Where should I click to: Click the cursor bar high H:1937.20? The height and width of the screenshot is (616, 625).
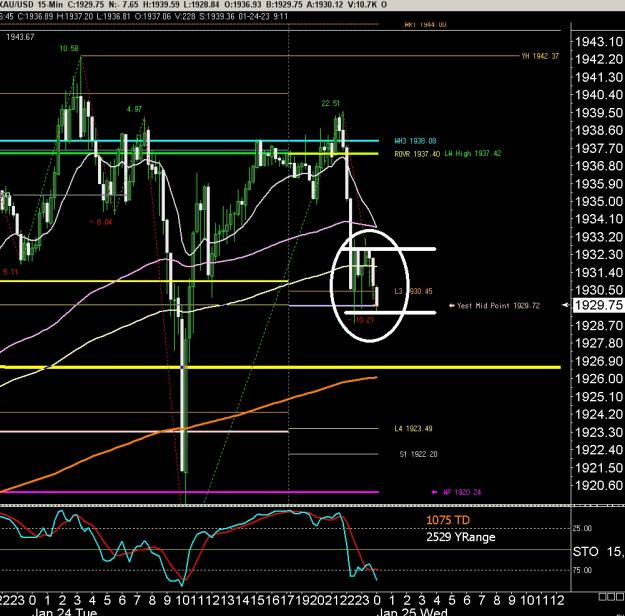(x=74, y=16)
